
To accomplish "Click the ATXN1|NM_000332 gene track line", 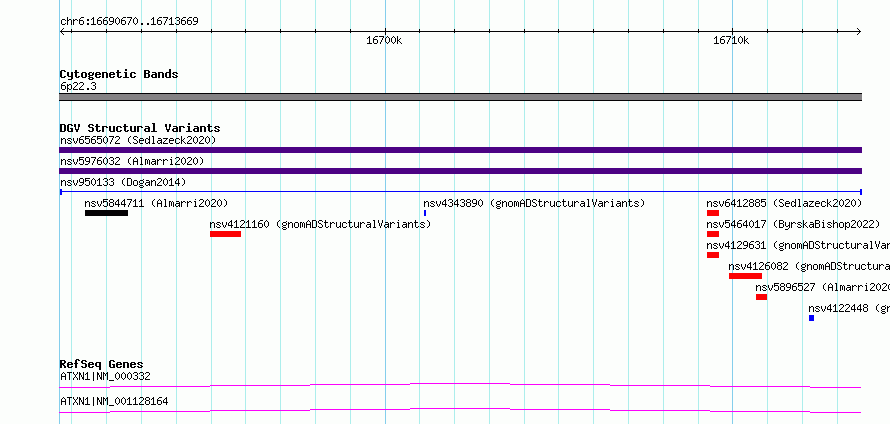I will point(460,386).
